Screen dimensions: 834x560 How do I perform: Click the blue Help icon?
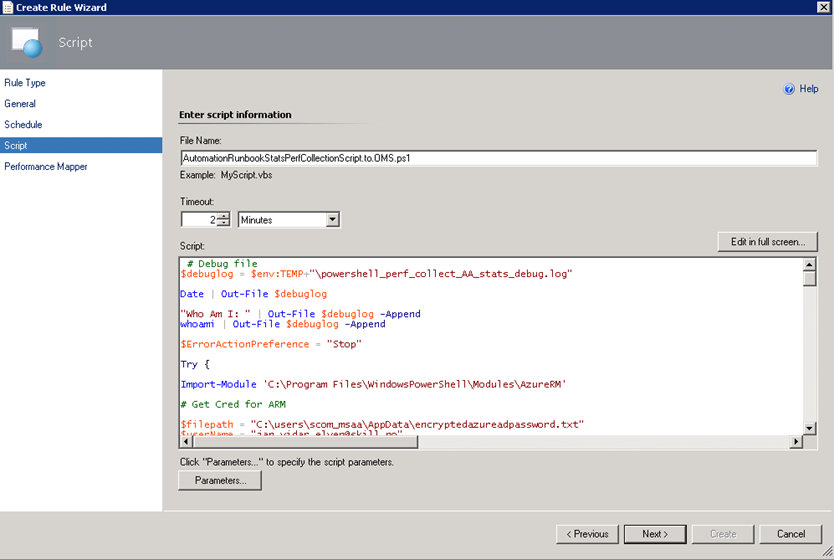point(789,89)
